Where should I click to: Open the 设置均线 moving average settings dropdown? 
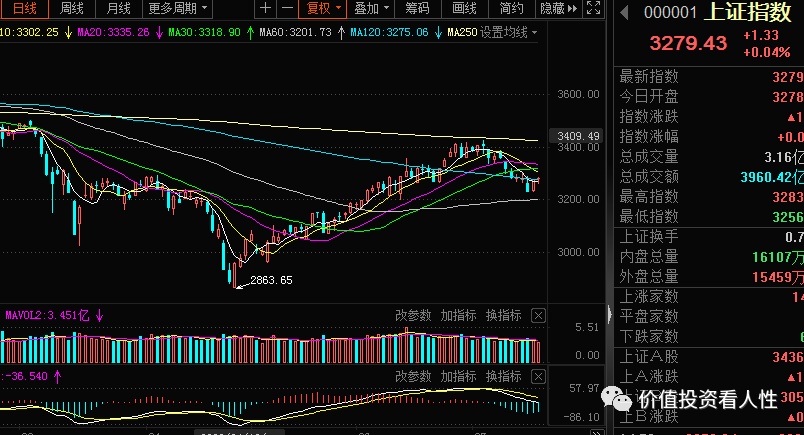509,32
